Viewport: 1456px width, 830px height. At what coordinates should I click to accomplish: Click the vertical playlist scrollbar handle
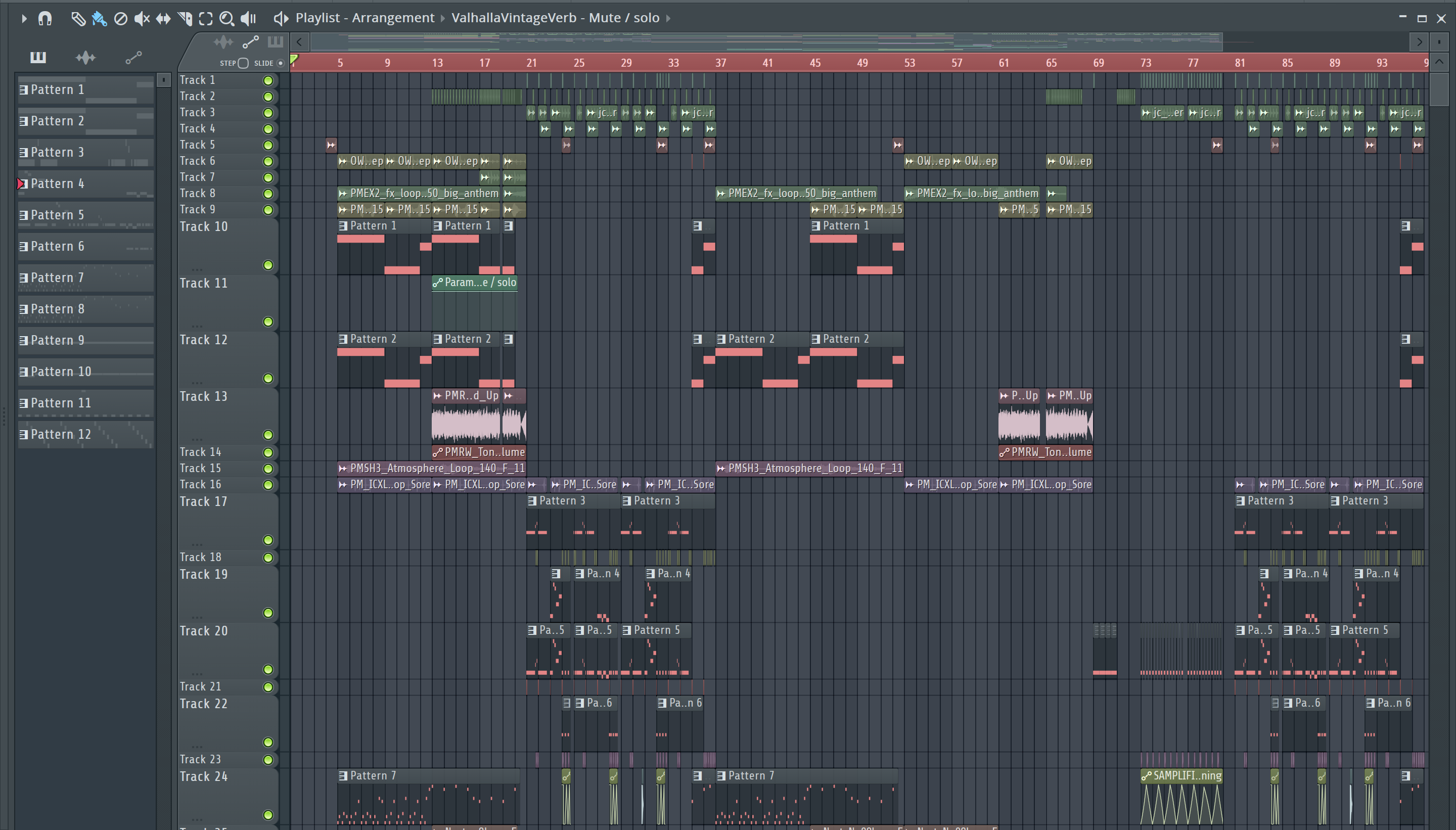[x=1439, y=89]
